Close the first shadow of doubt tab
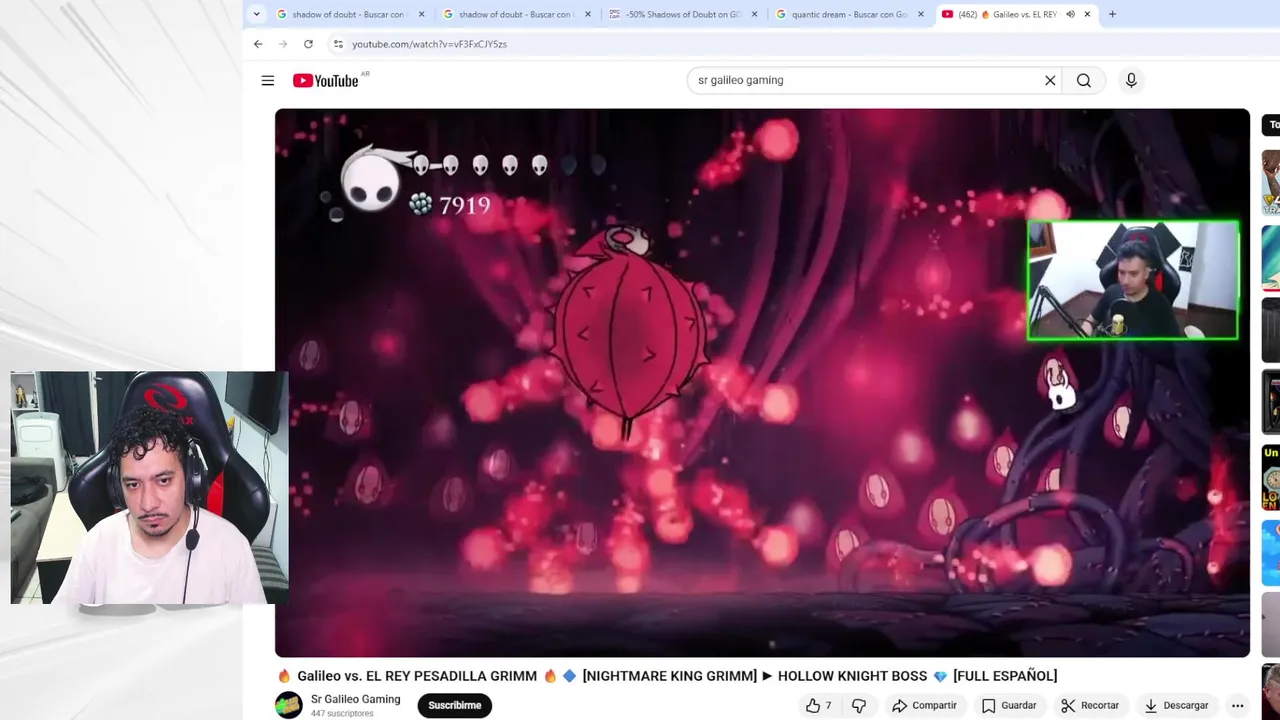 click(421, 14)
